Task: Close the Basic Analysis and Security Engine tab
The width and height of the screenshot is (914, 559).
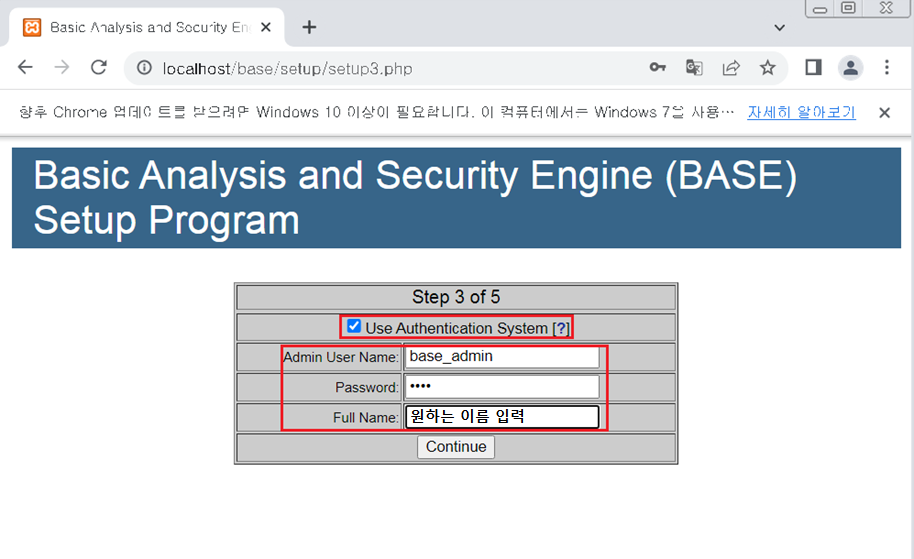Action: (x=266, y=27)
